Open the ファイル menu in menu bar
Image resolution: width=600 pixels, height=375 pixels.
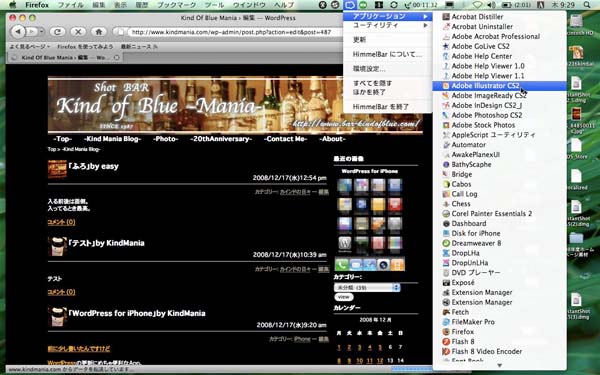tap(70, 5)
